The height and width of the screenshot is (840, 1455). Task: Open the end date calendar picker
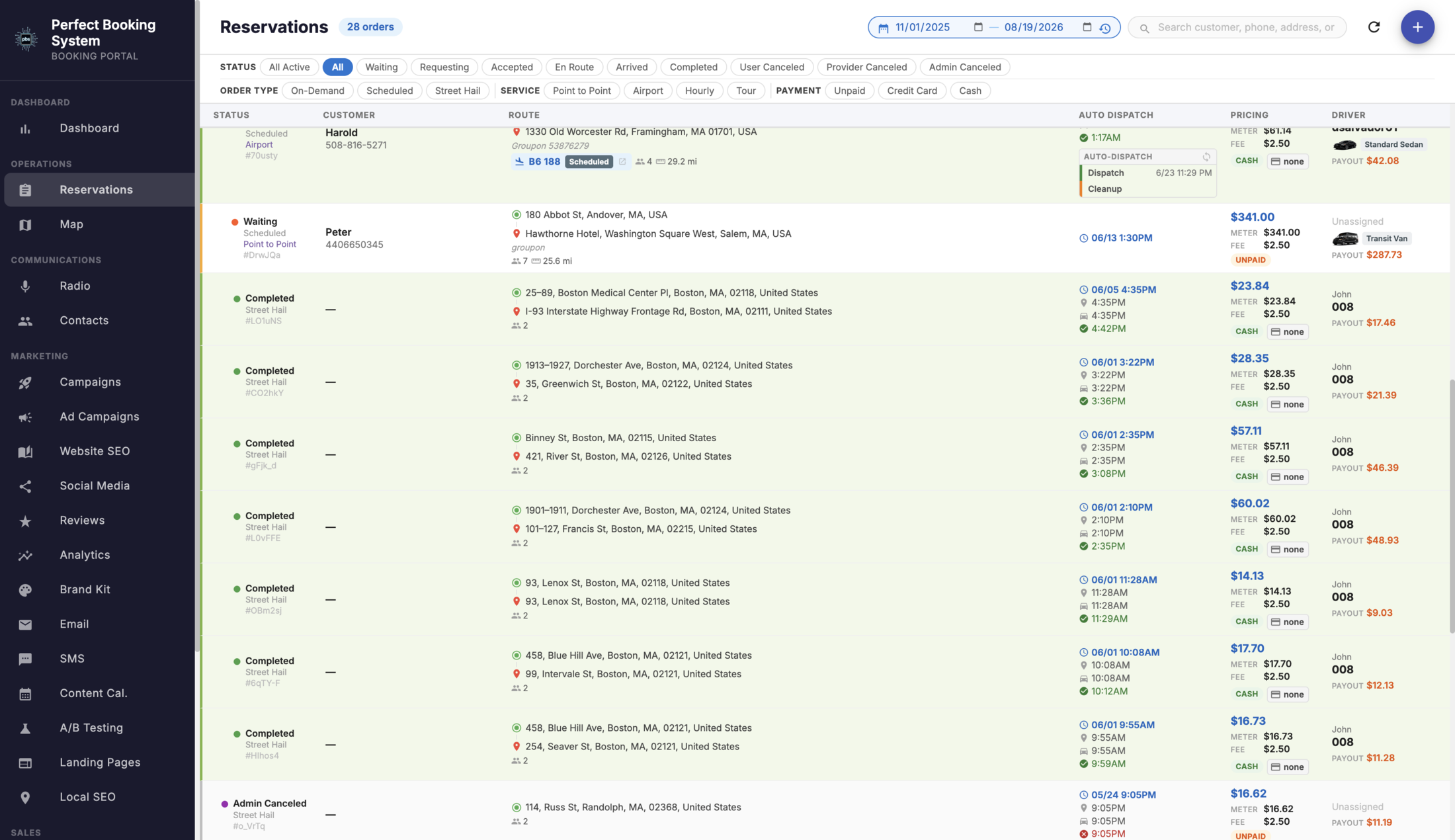[x=1087, y=27]
